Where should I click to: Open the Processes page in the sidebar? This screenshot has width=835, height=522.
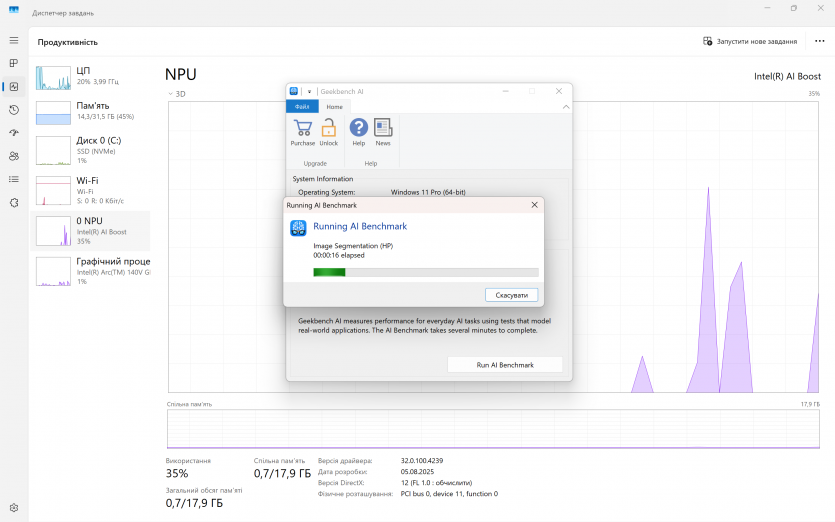[14, 63]
